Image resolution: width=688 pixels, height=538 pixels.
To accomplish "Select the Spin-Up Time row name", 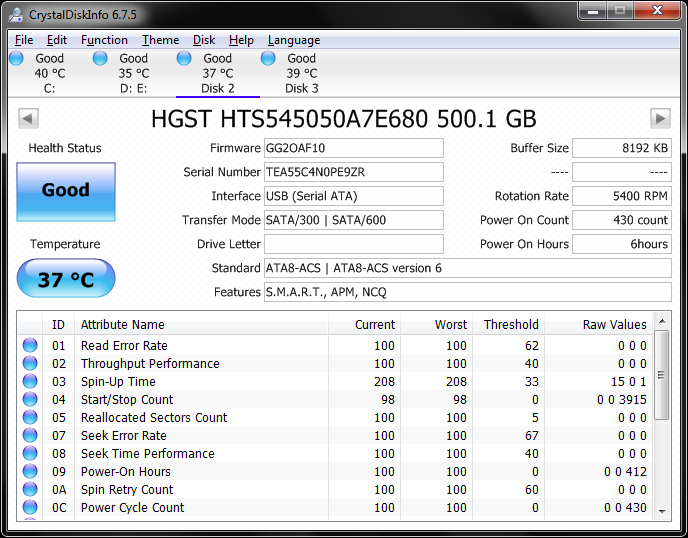I will pyautogui.click(x=118, y=381).
